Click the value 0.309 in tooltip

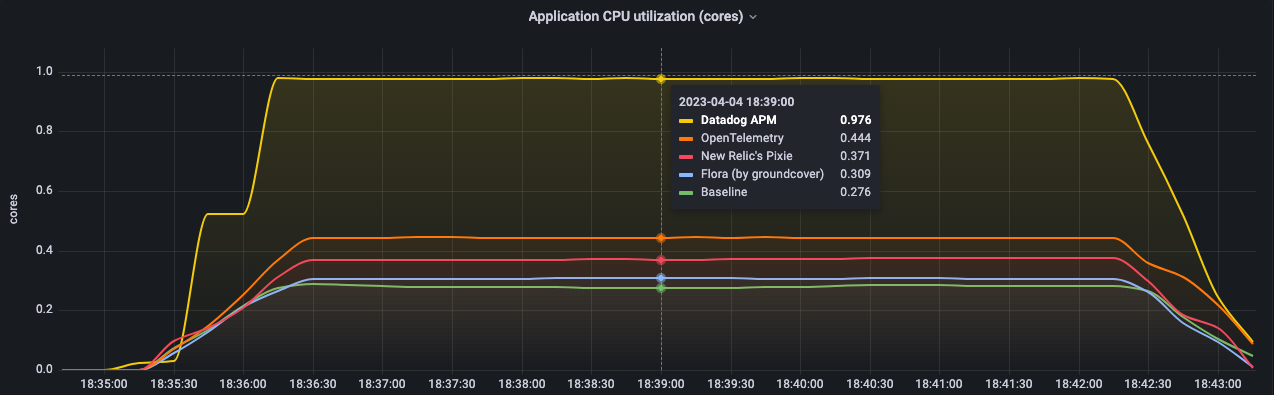coord(855,174)
